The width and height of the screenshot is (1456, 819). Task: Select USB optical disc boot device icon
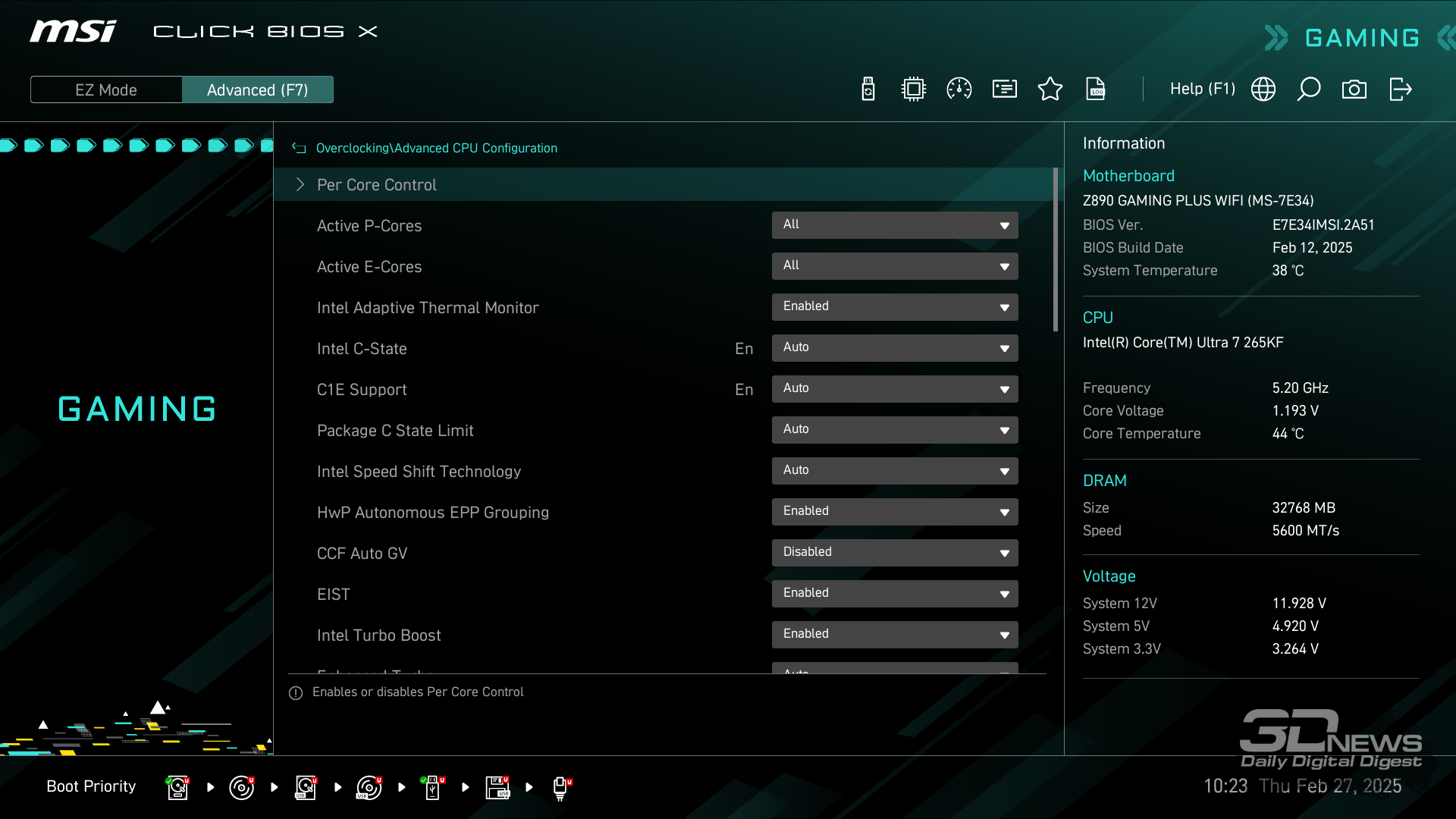369,787
